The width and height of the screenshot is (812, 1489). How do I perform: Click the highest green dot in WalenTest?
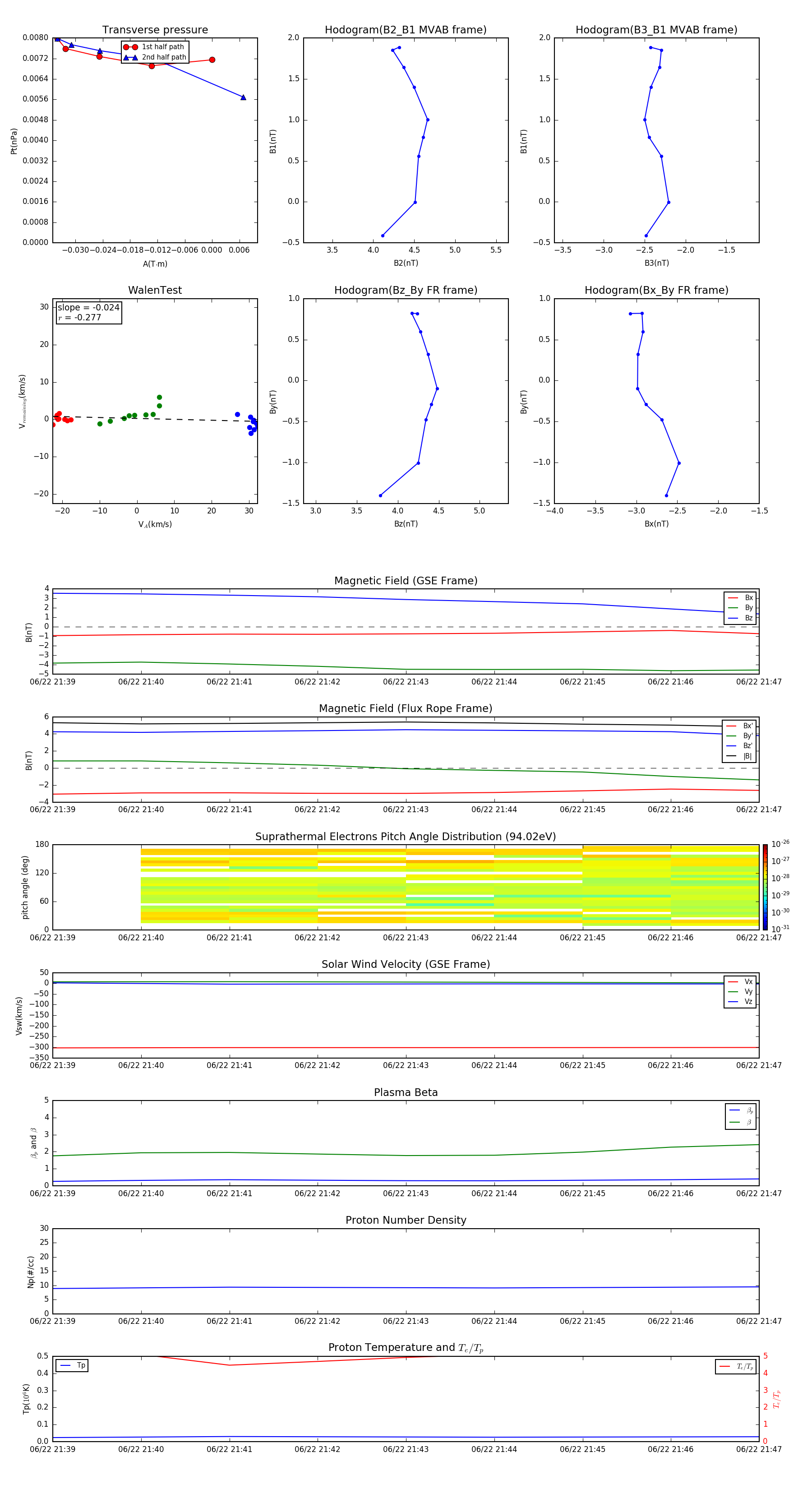click(x=160, y=397)
